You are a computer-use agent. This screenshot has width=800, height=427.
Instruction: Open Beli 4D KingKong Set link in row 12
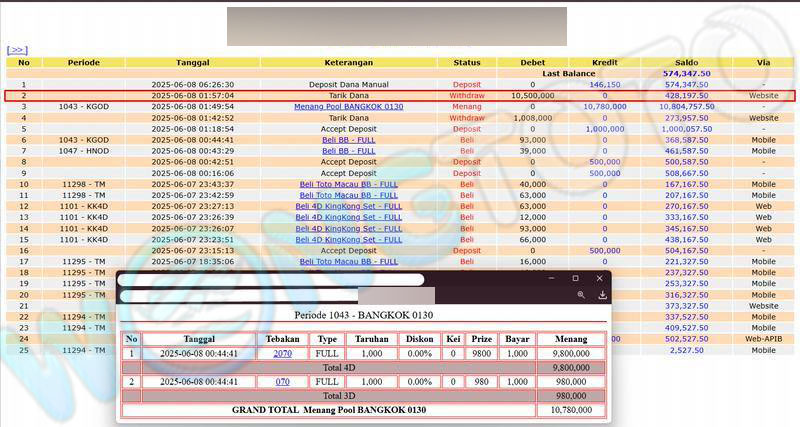coord(348,207)
